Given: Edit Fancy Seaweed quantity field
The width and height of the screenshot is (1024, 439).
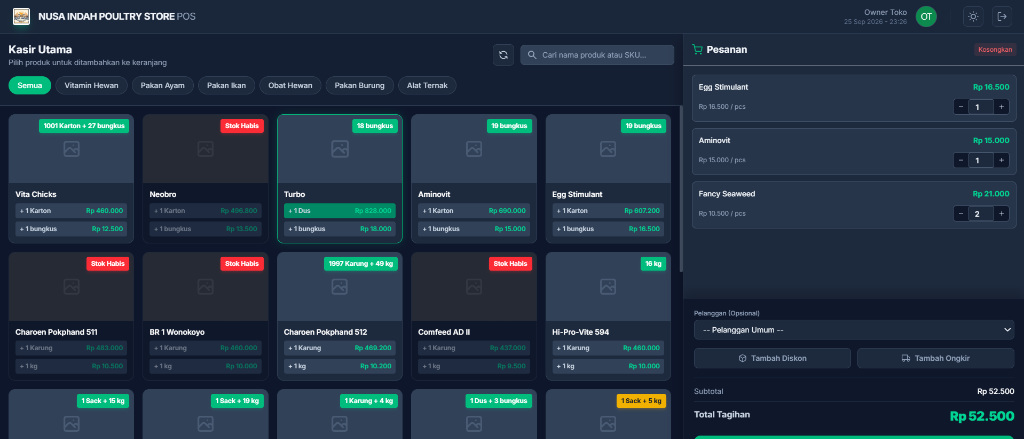Looking at the screenshot, I should click(x=981, y=214).
